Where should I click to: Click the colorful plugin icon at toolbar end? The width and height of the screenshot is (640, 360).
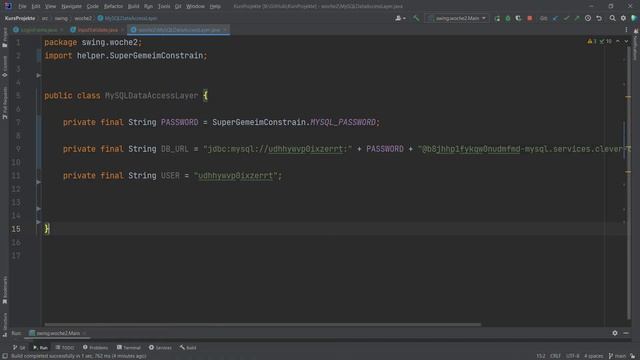click(634, 18)
